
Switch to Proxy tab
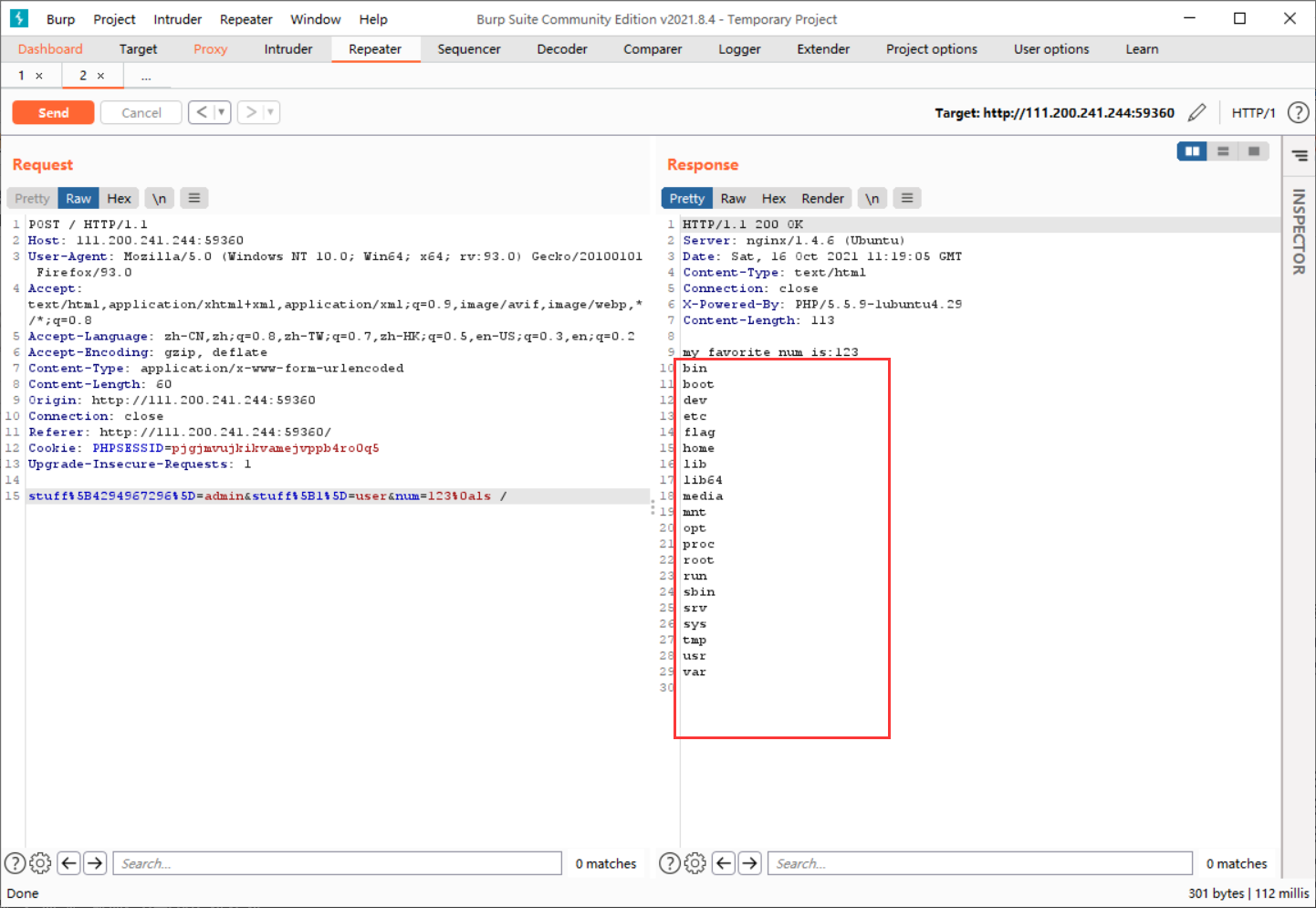210,49
